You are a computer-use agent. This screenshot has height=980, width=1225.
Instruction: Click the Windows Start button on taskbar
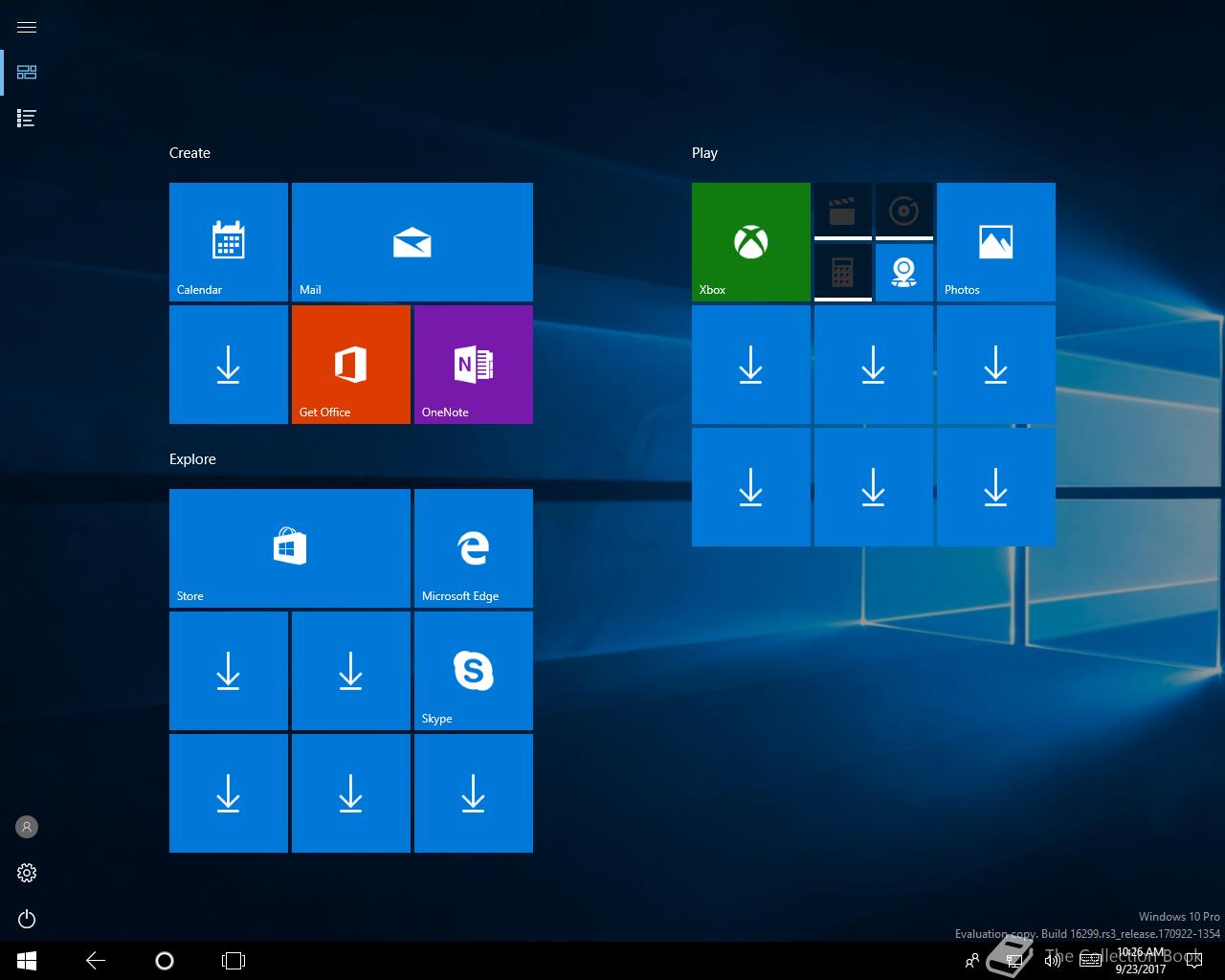tap(27, 961)
